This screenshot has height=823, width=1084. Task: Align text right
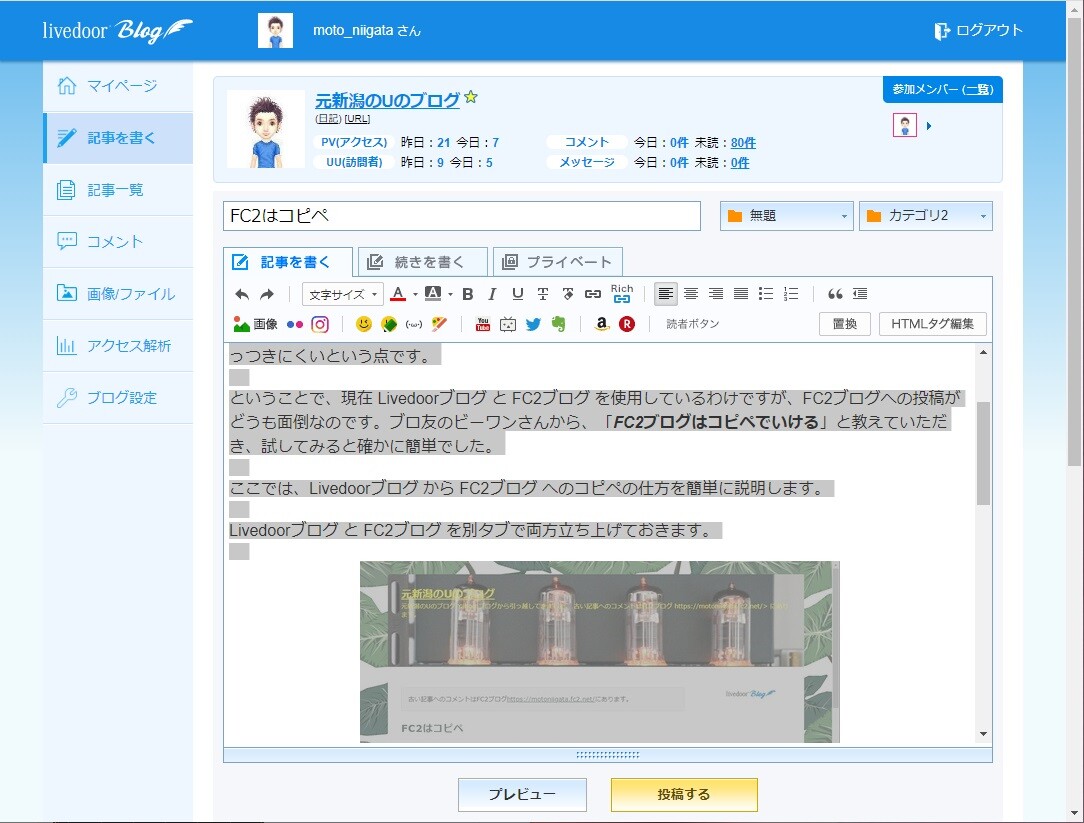pos(716,294)
